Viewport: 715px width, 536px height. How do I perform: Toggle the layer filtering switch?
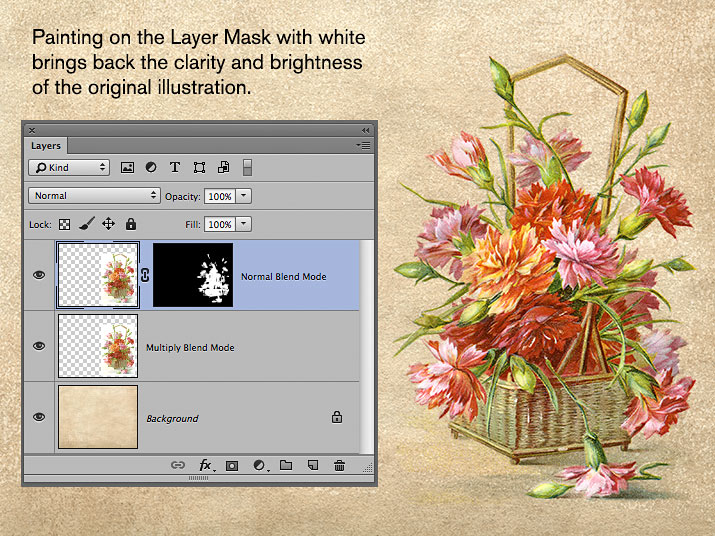(247, 167)
